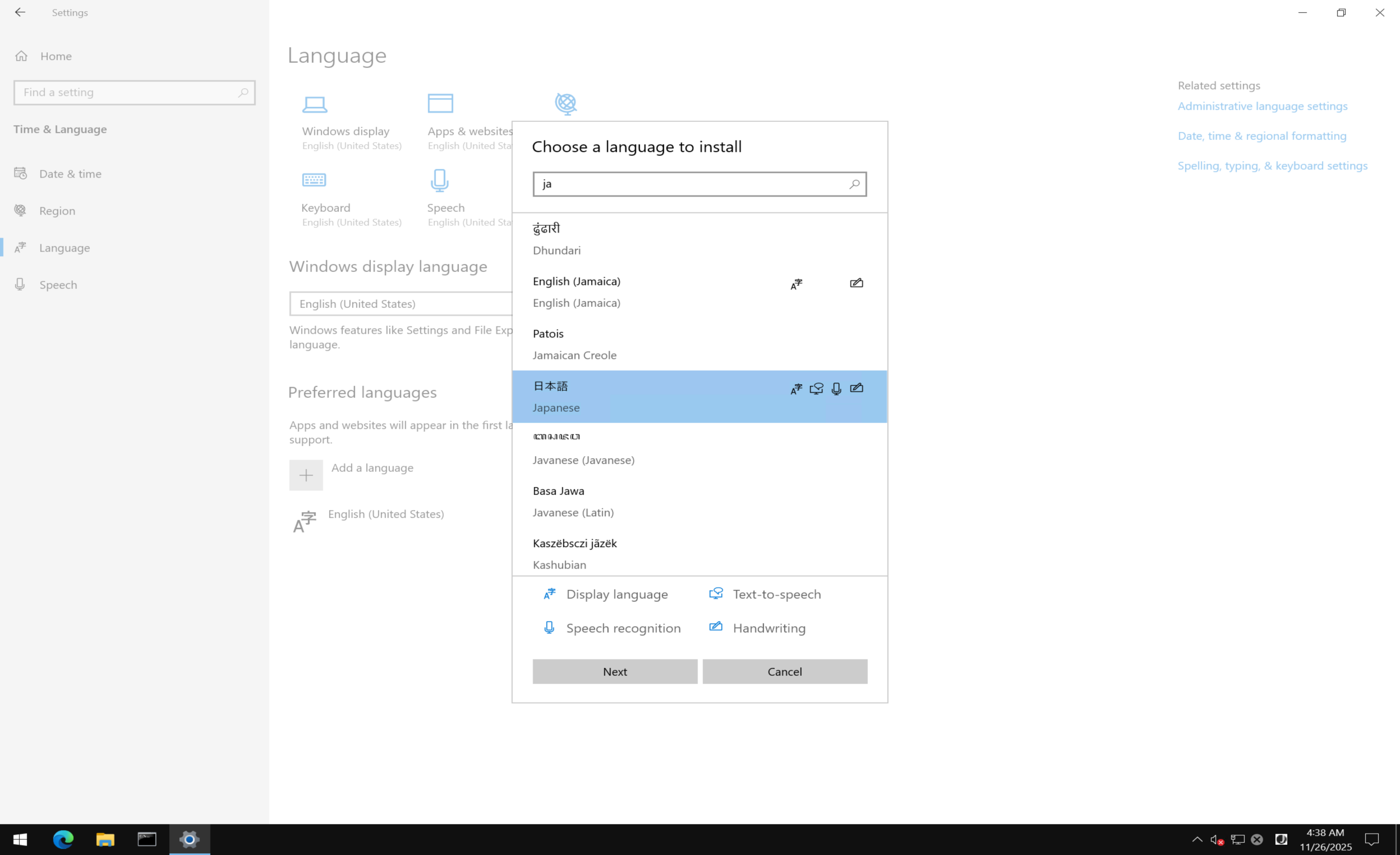Select the Speech recognition microphone icon

[x=549, y=627]
